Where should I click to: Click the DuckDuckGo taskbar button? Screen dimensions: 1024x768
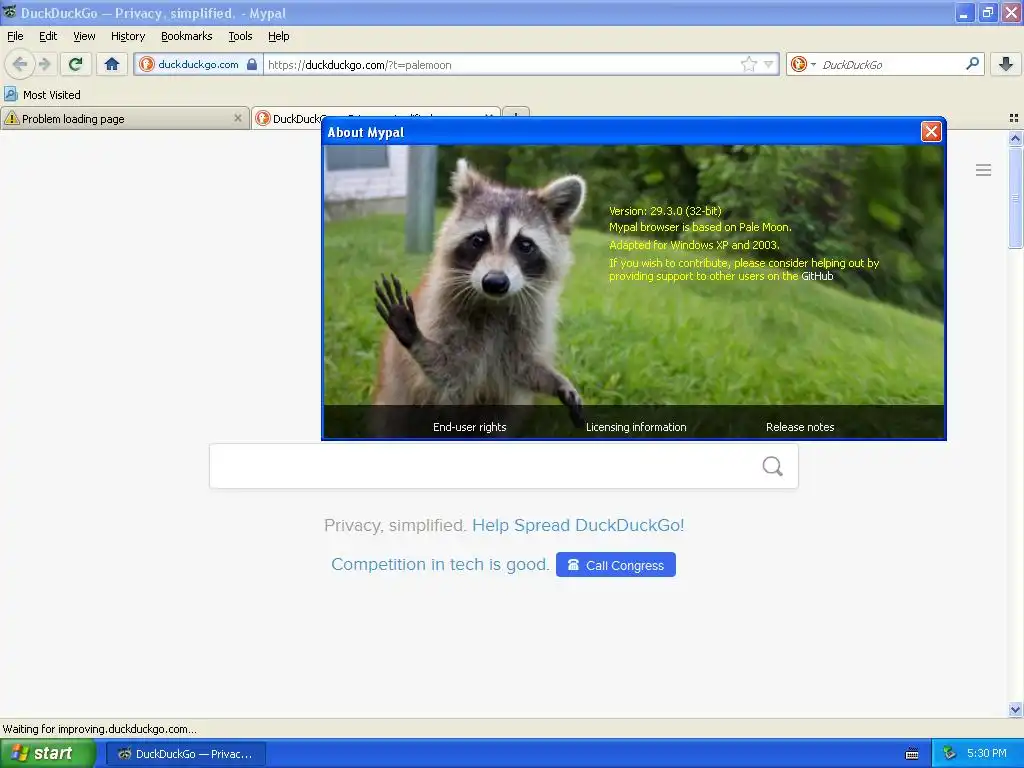[x=186, y=754]
